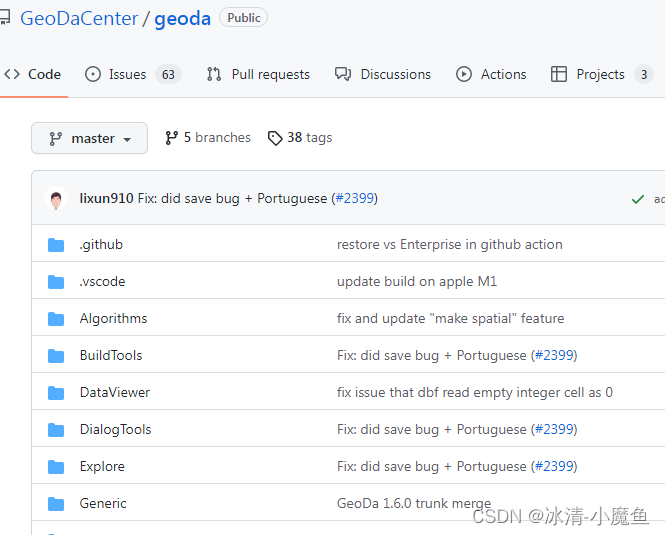Open the Projects tab
This screenshot has width=665, height=535.
tap(602, 74)
